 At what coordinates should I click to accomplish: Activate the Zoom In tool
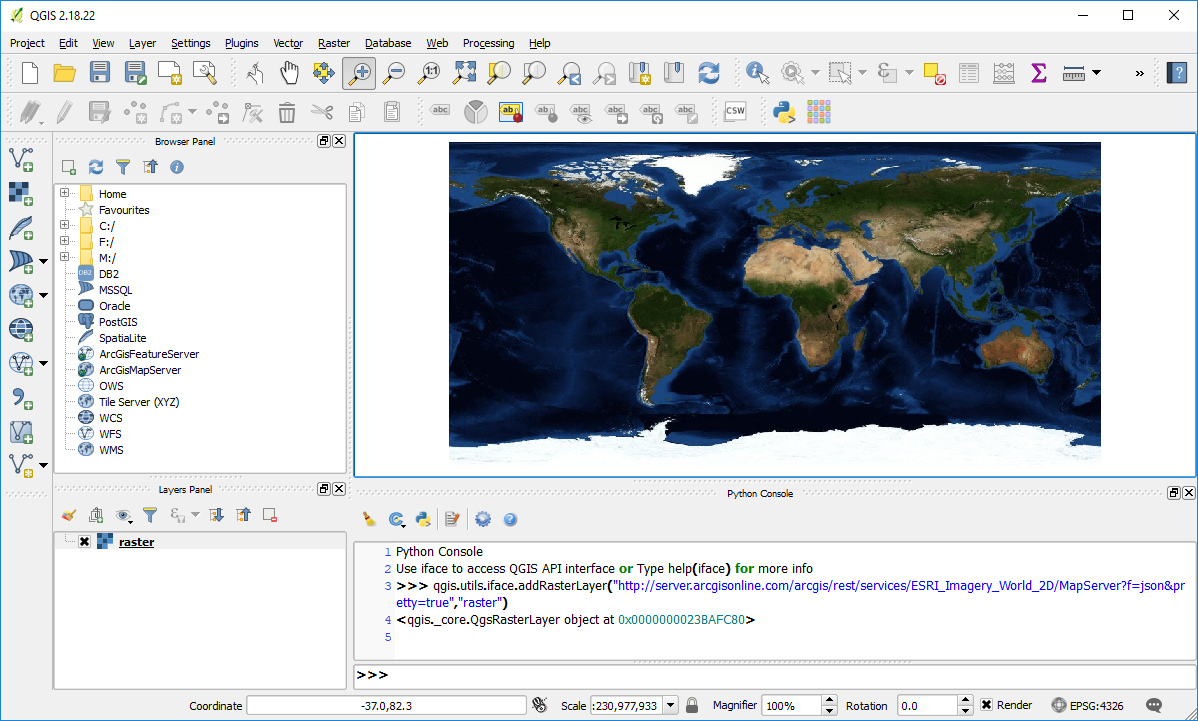[359, 72]
